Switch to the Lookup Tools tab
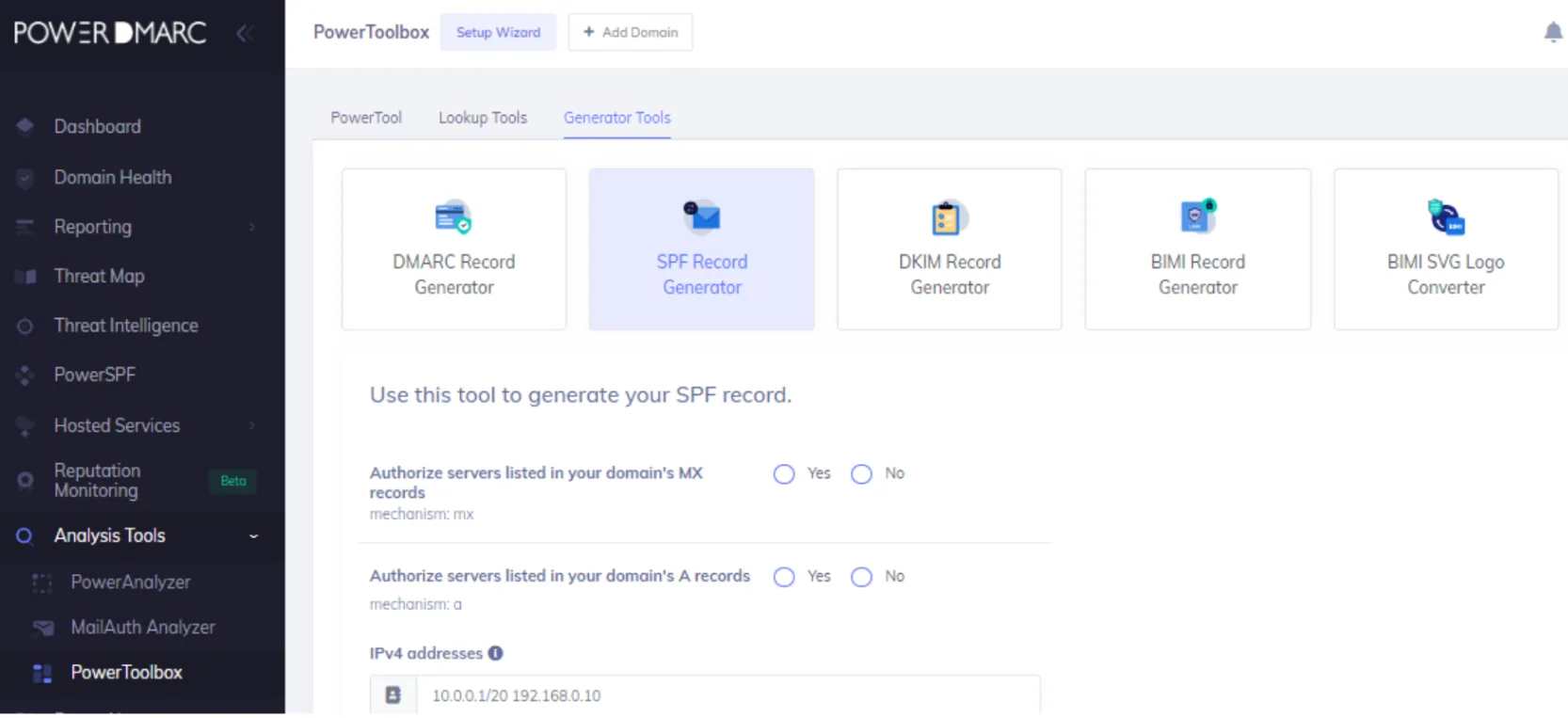The height and width of the screenshot is (718, 1568). coord(483,118)
